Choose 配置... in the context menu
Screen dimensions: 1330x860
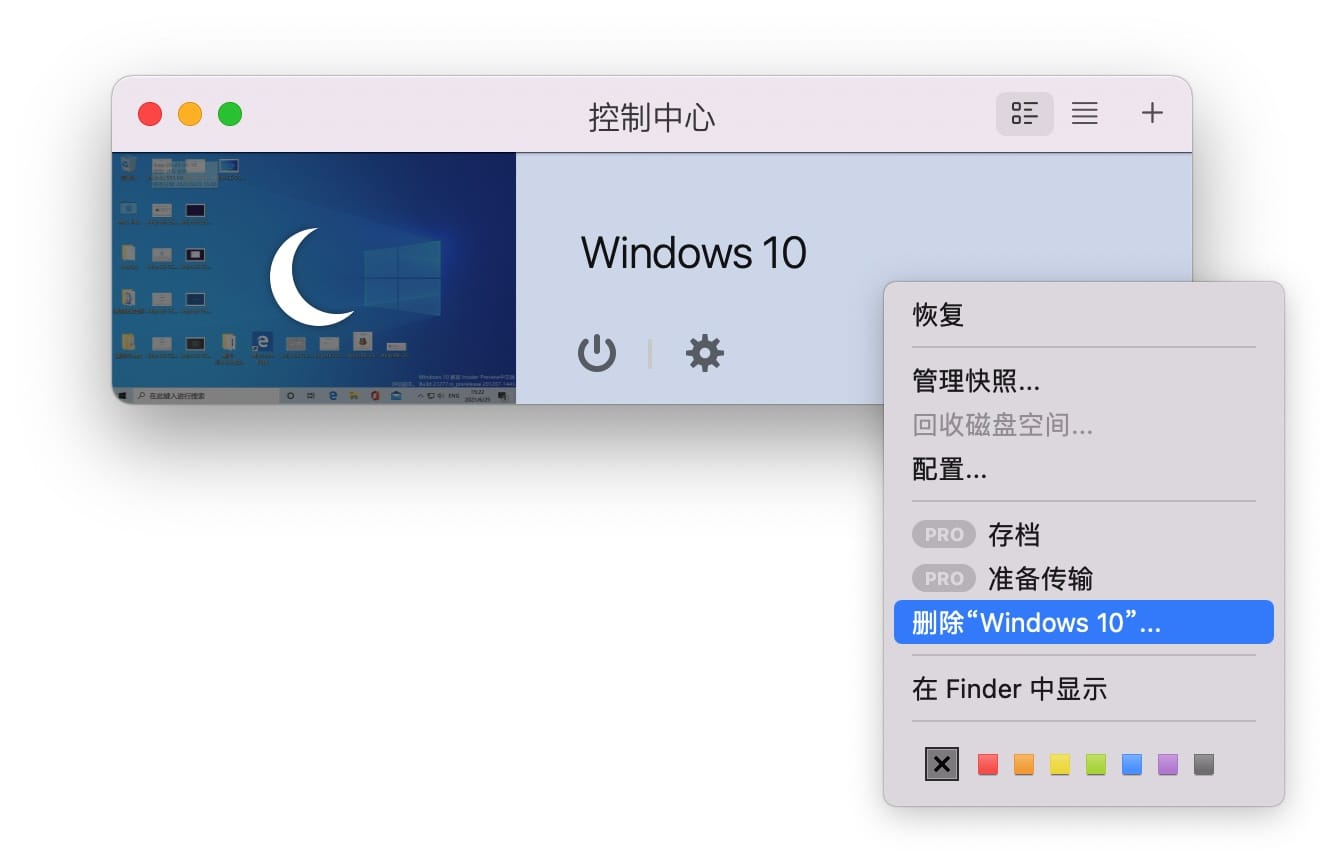click(x=950, y=469)
